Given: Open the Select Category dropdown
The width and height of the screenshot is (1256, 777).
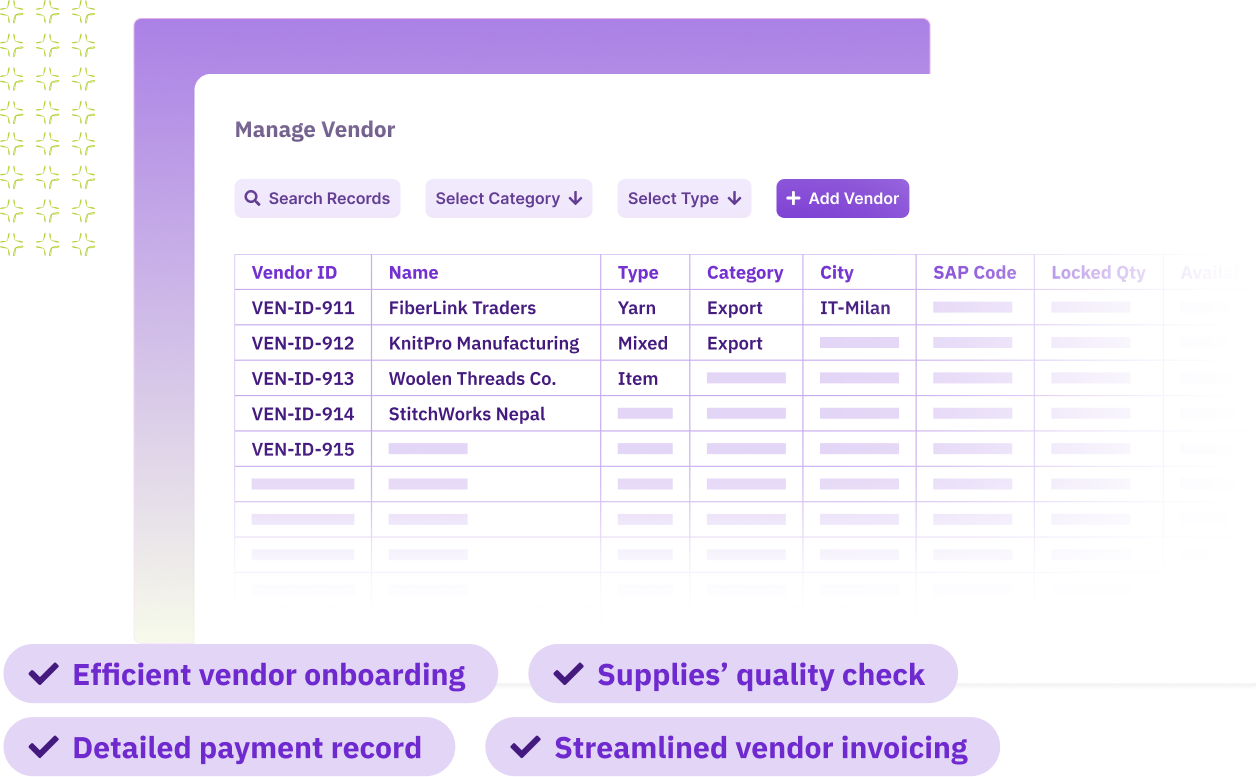Looking at the screenshot, I should point(508,199).
